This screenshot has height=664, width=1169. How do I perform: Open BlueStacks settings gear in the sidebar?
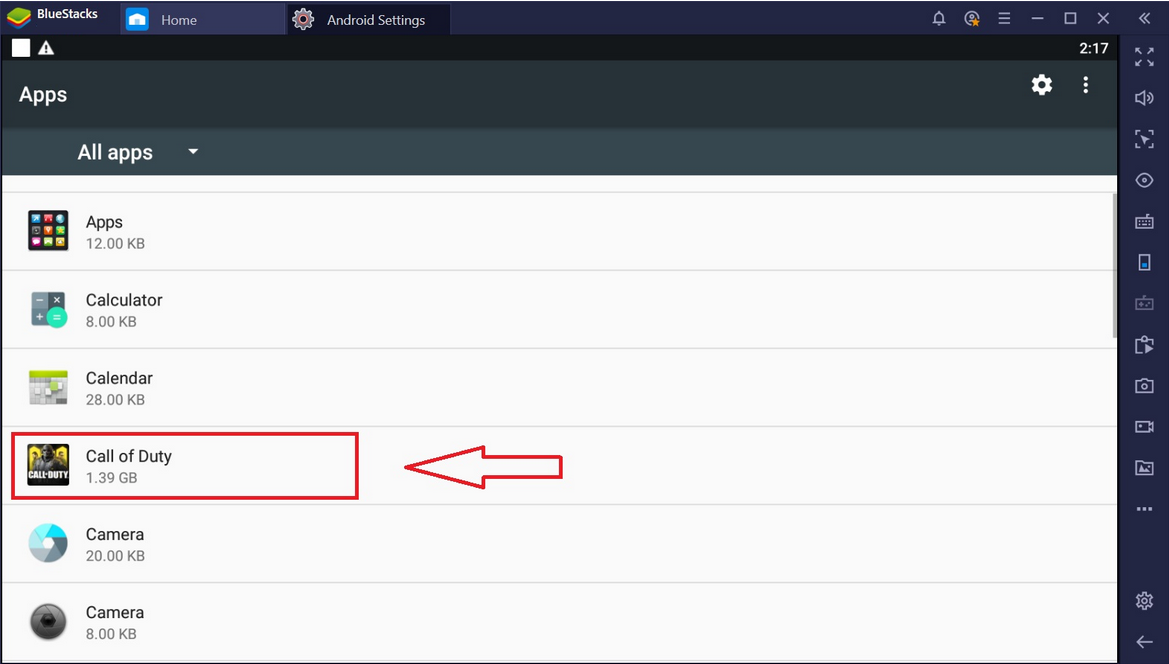click(x=1144, y=601)
